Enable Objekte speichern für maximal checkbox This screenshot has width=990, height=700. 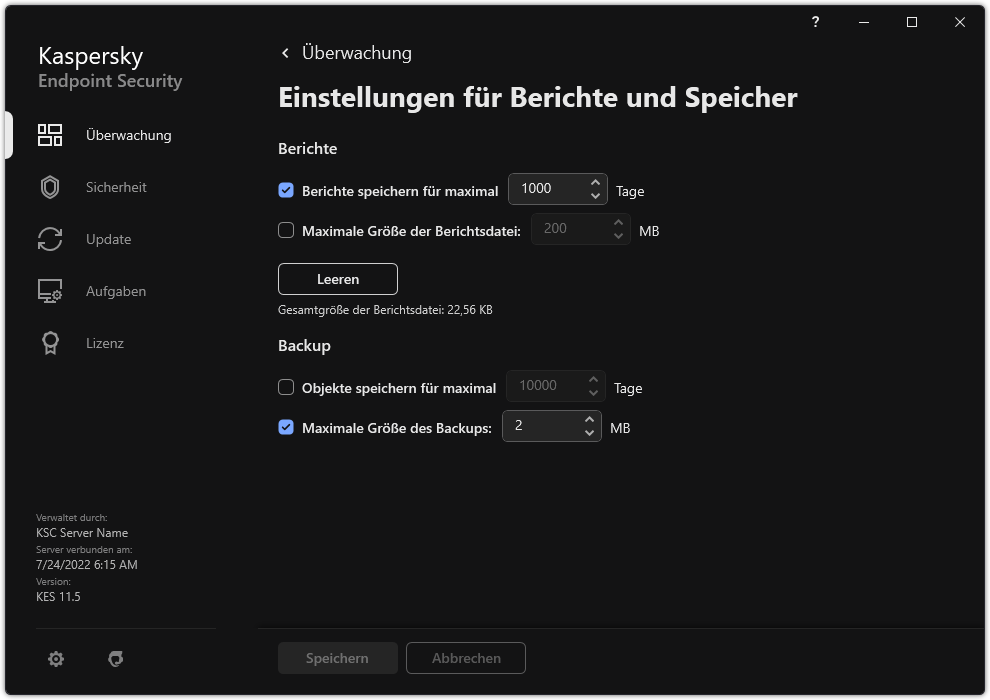[285, 387]
